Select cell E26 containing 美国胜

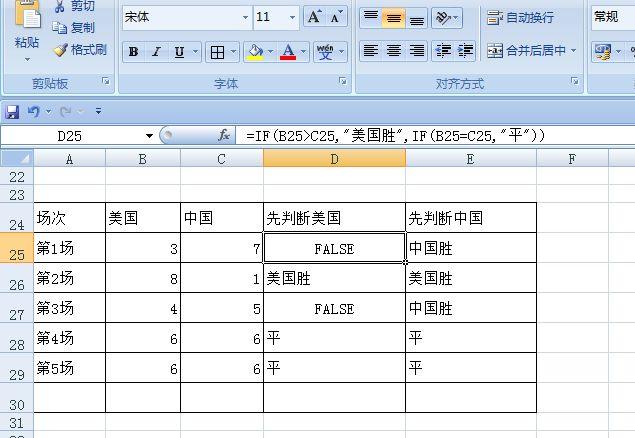tap(470, 278)
